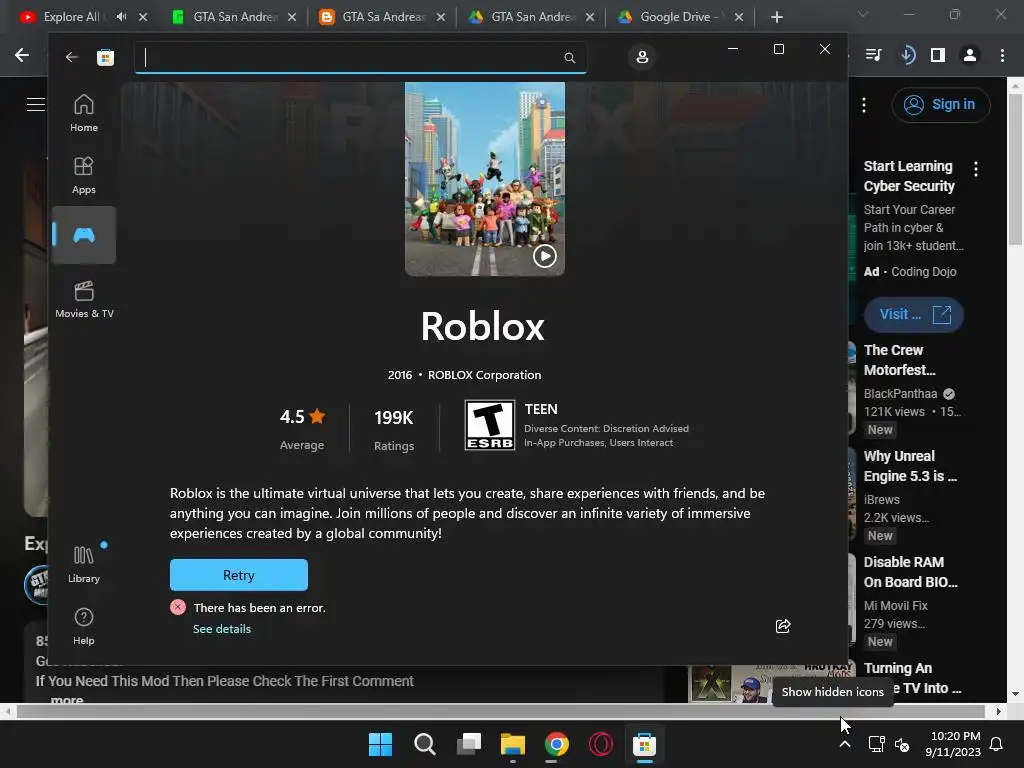1024x768 pixels.
Task: Click the 4.5 star average rating
Action: pos(302,428)
